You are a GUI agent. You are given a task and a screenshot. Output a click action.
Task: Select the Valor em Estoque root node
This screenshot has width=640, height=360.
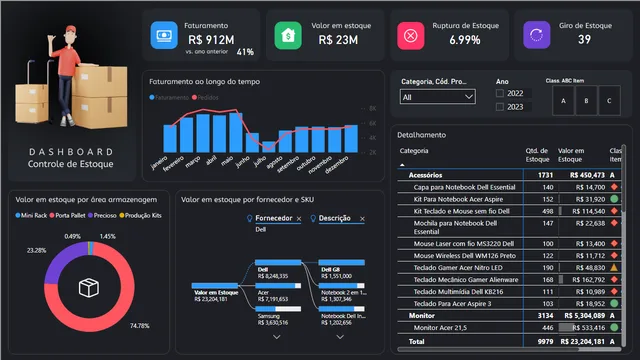click(x=215, y=286)
